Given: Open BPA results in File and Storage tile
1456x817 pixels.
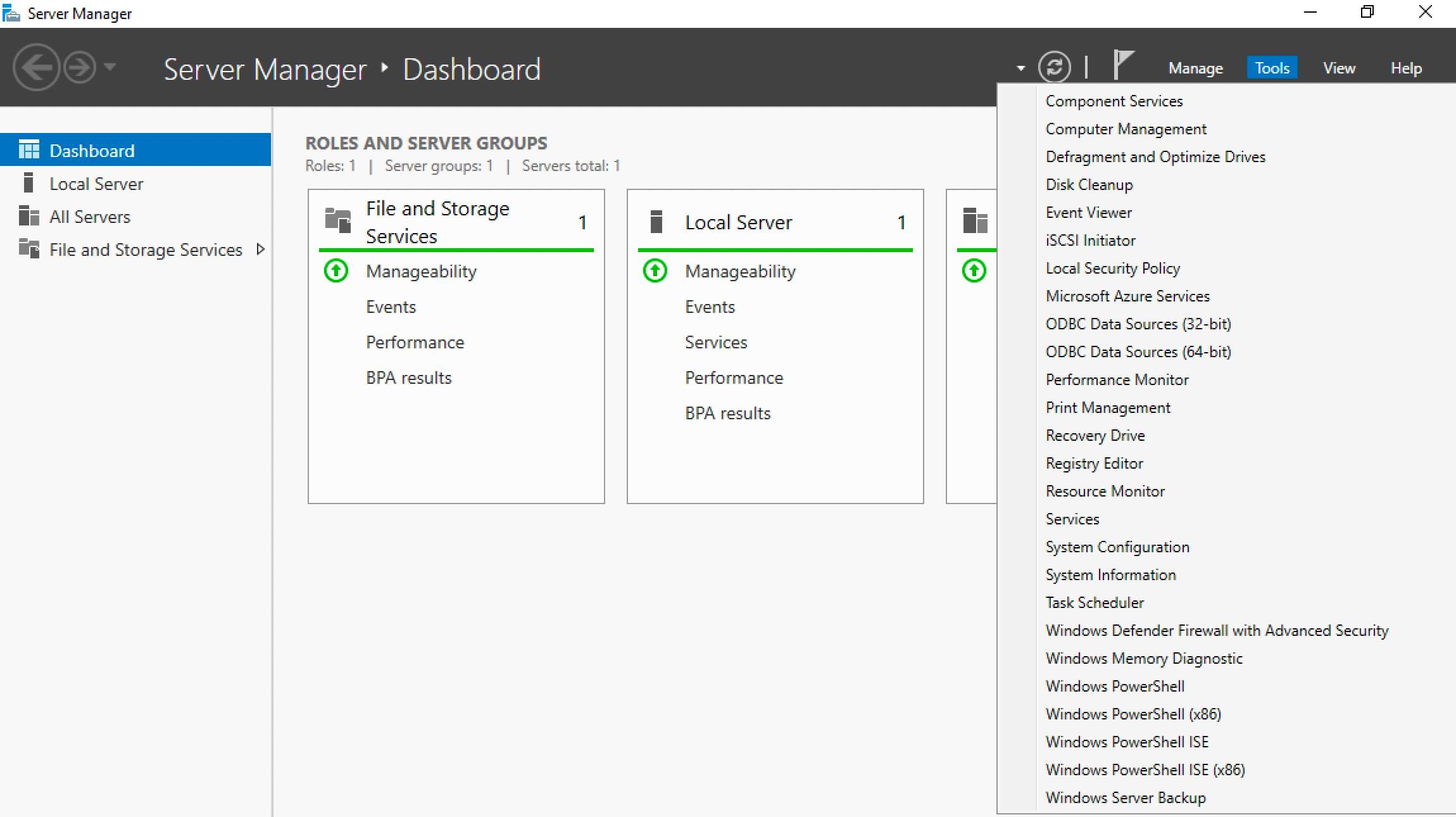Looking at the screenshot, I should click(x=408, y=377).
